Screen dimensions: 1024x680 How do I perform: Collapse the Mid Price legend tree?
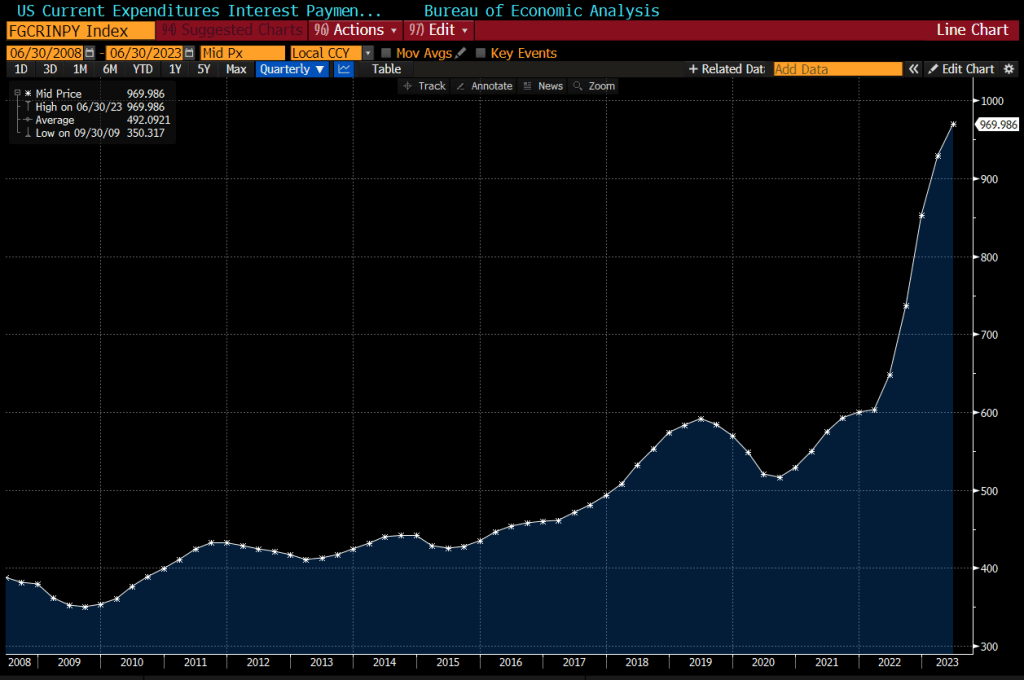pyautogui.click(x=17, y=93)
